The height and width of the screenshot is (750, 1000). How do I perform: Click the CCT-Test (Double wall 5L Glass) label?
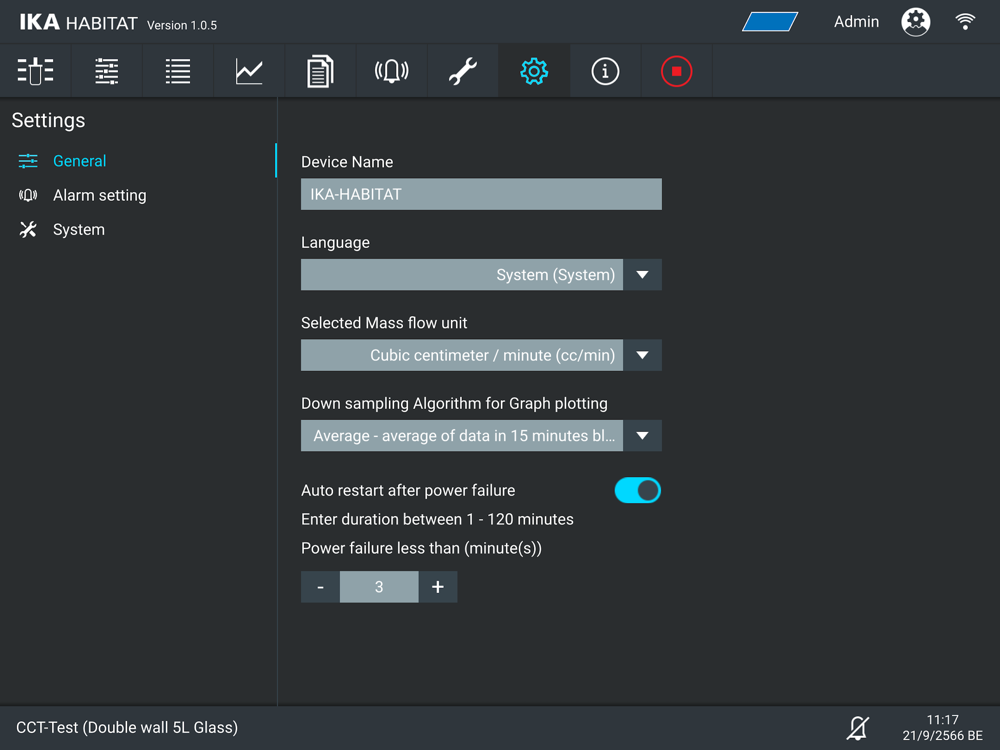click(127, 728)
